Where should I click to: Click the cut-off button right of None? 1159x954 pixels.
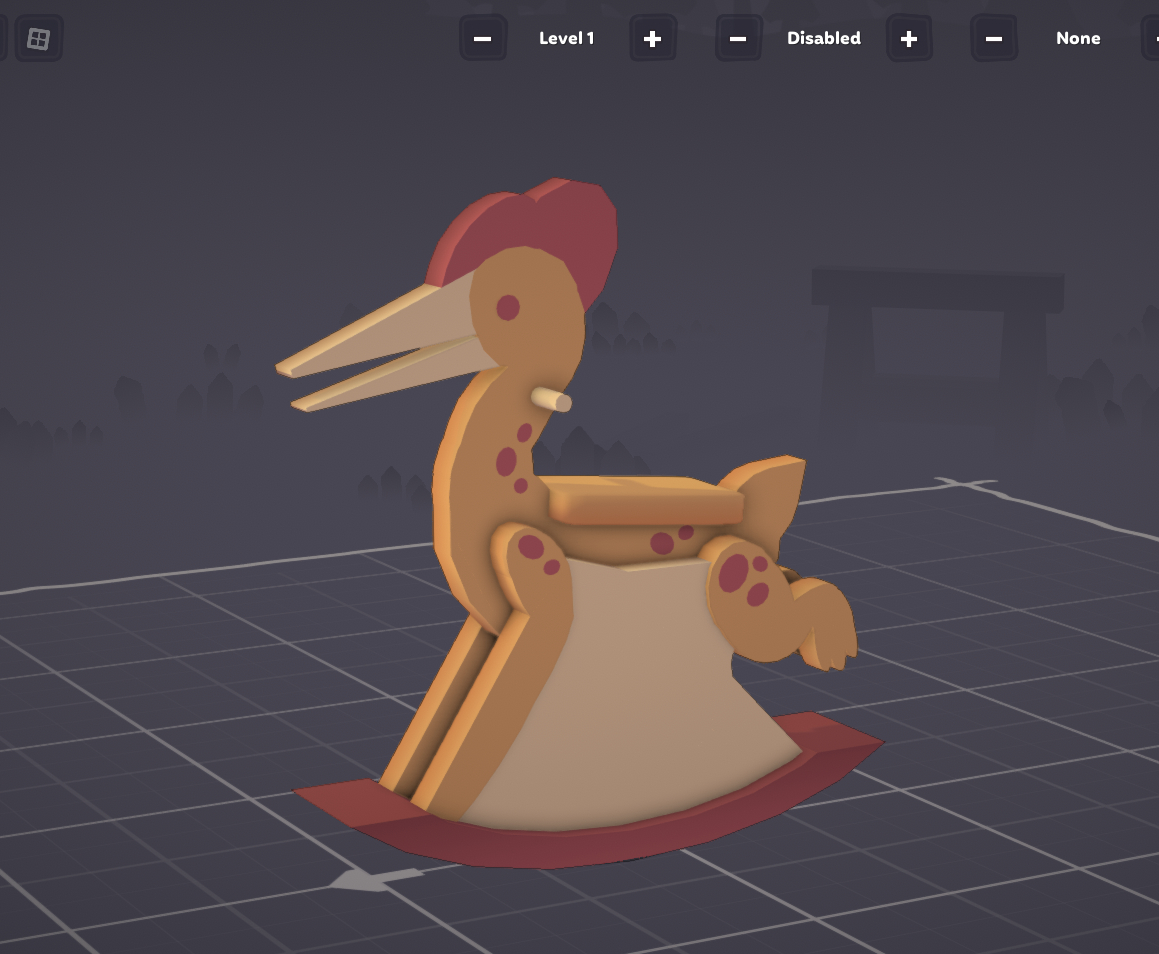click(1151, 39)
